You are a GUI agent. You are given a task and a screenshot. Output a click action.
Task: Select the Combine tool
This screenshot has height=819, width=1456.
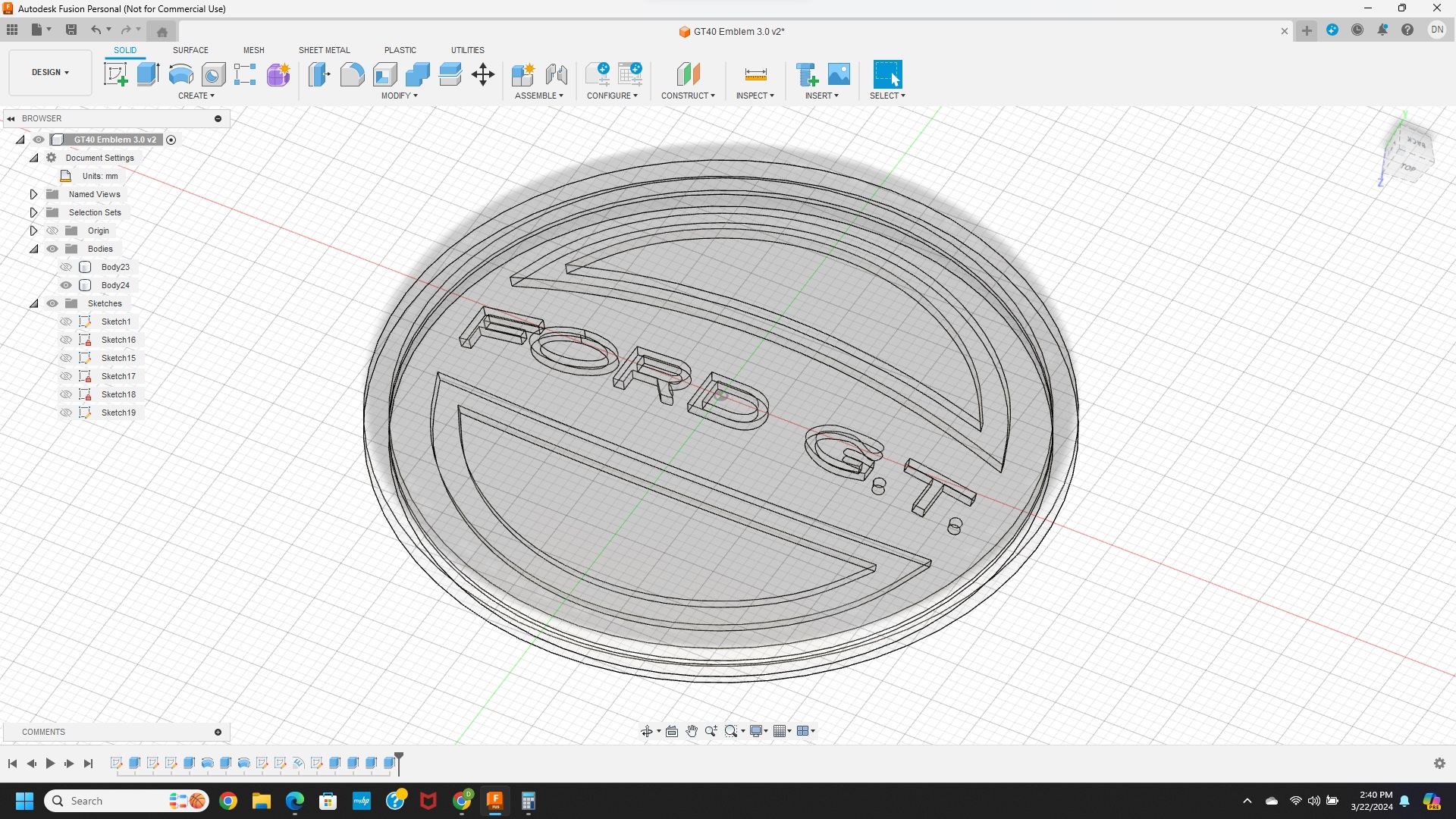417,74
